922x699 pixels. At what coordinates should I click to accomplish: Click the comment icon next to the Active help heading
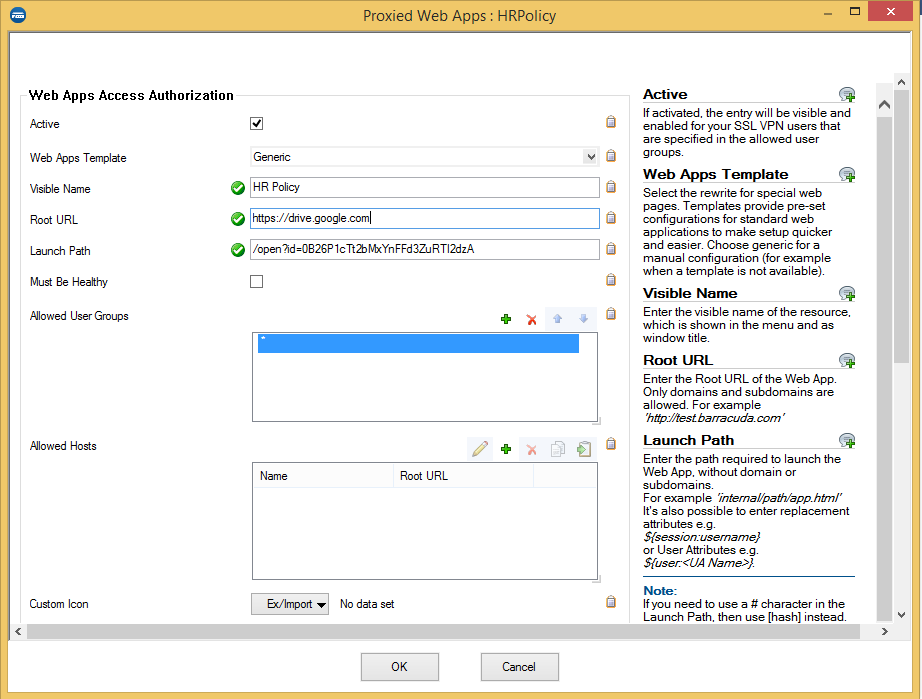point(847,94)
